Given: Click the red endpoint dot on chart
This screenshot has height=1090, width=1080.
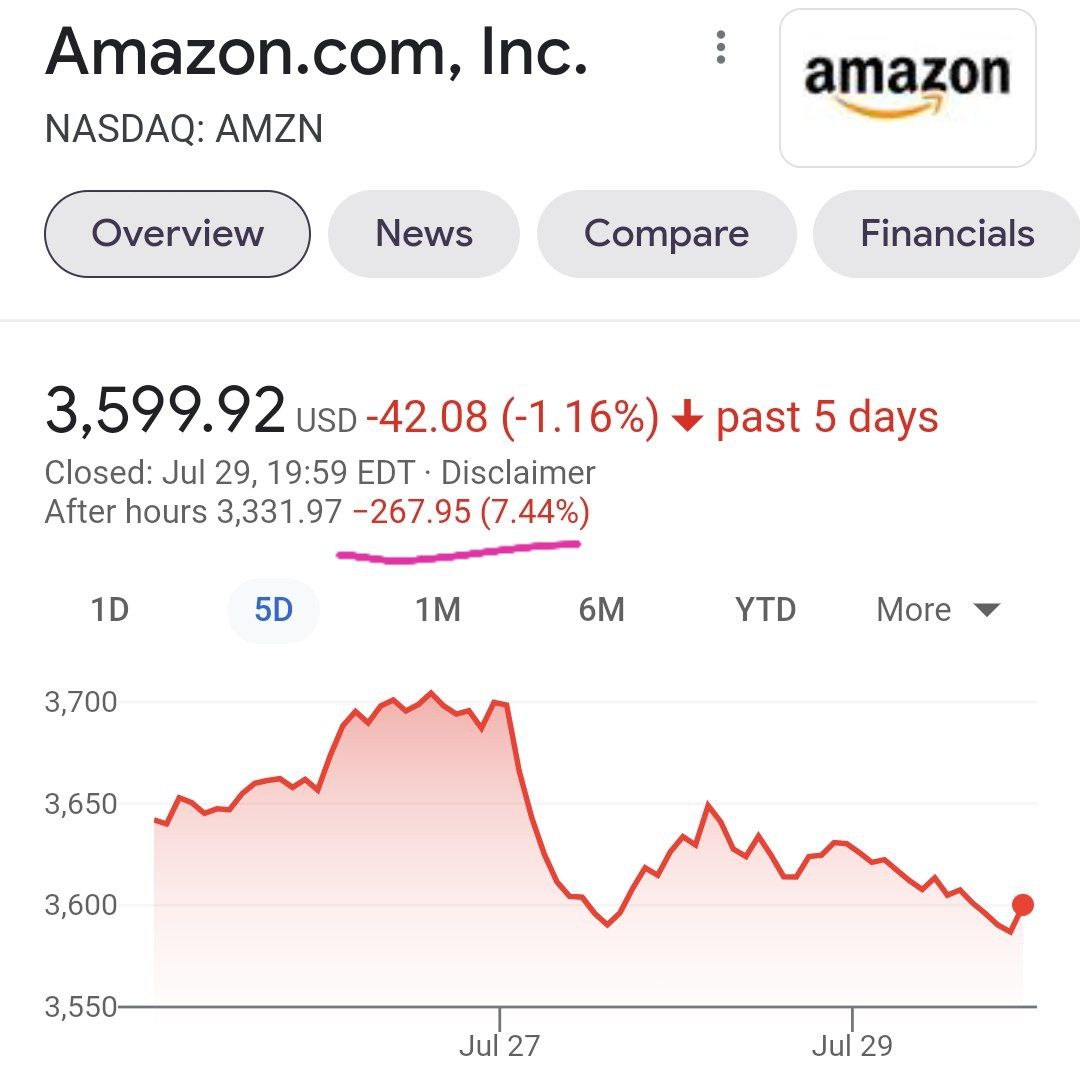Looking at the screenshot, I should (x=1022, y=905).
